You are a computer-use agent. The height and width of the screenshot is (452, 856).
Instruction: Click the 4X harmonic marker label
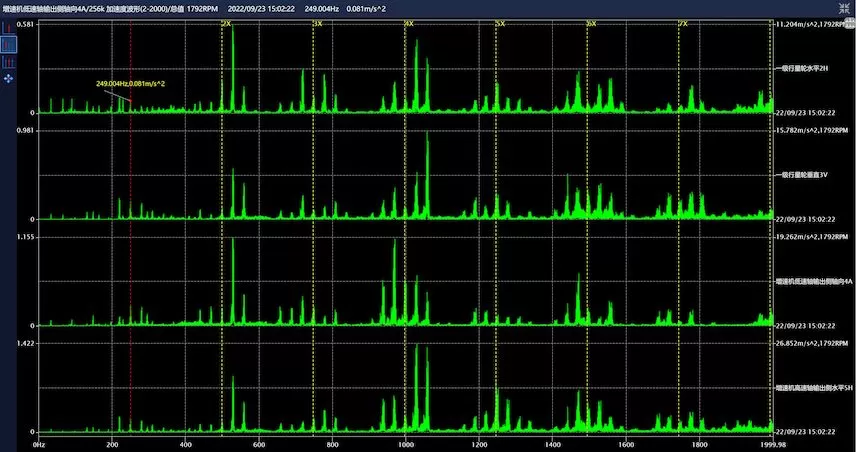[408, 22]
